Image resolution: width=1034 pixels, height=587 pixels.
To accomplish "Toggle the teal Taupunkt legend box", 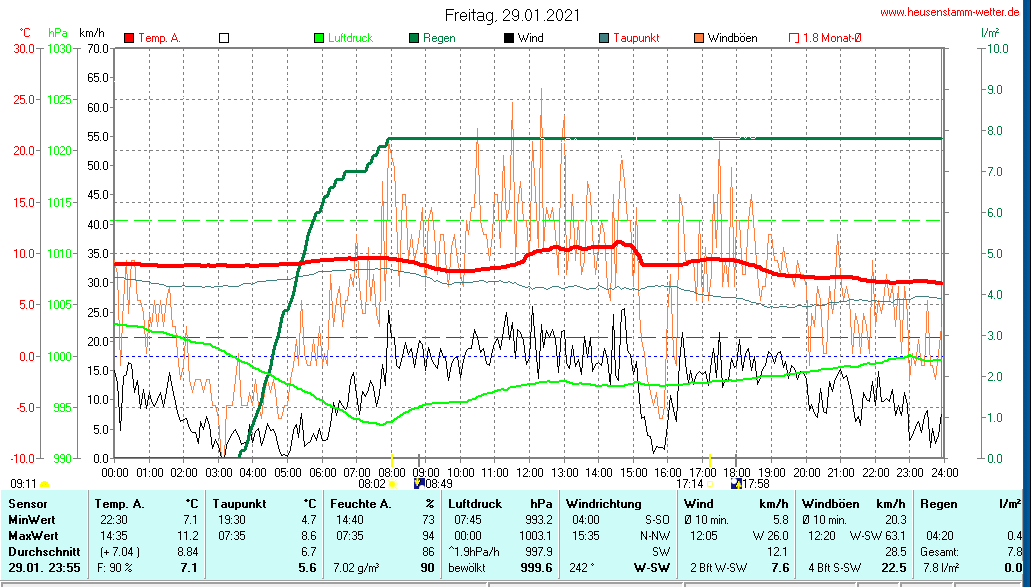I will tap(604, 38).
